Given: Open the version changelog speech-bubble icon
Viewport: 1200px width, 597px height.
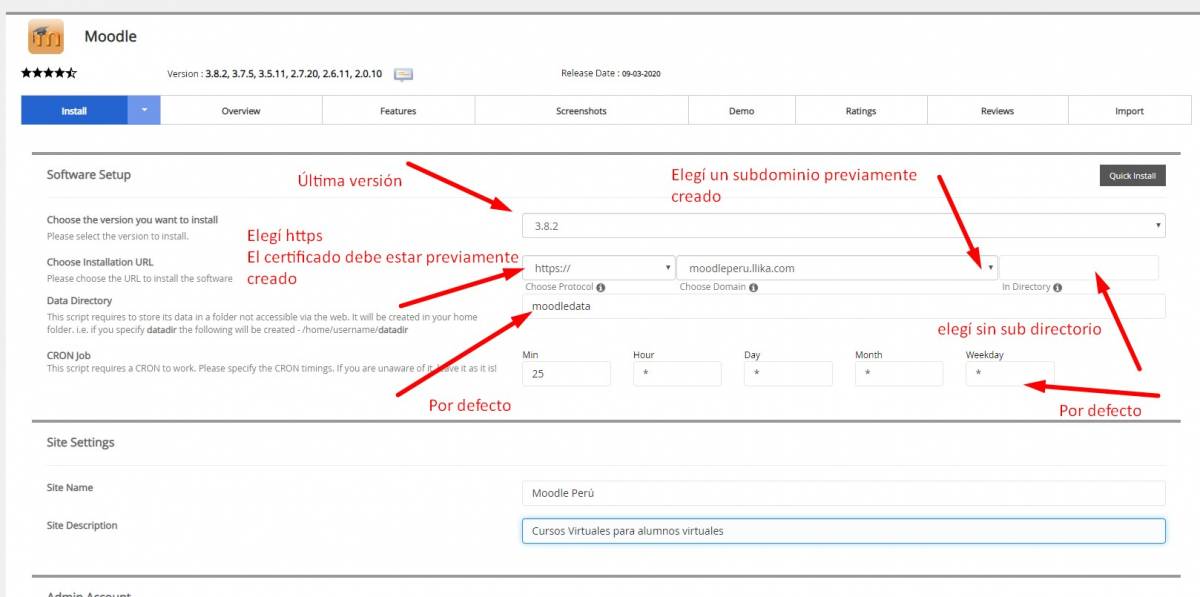Looking at the screenshot, I should pos(403,74).
